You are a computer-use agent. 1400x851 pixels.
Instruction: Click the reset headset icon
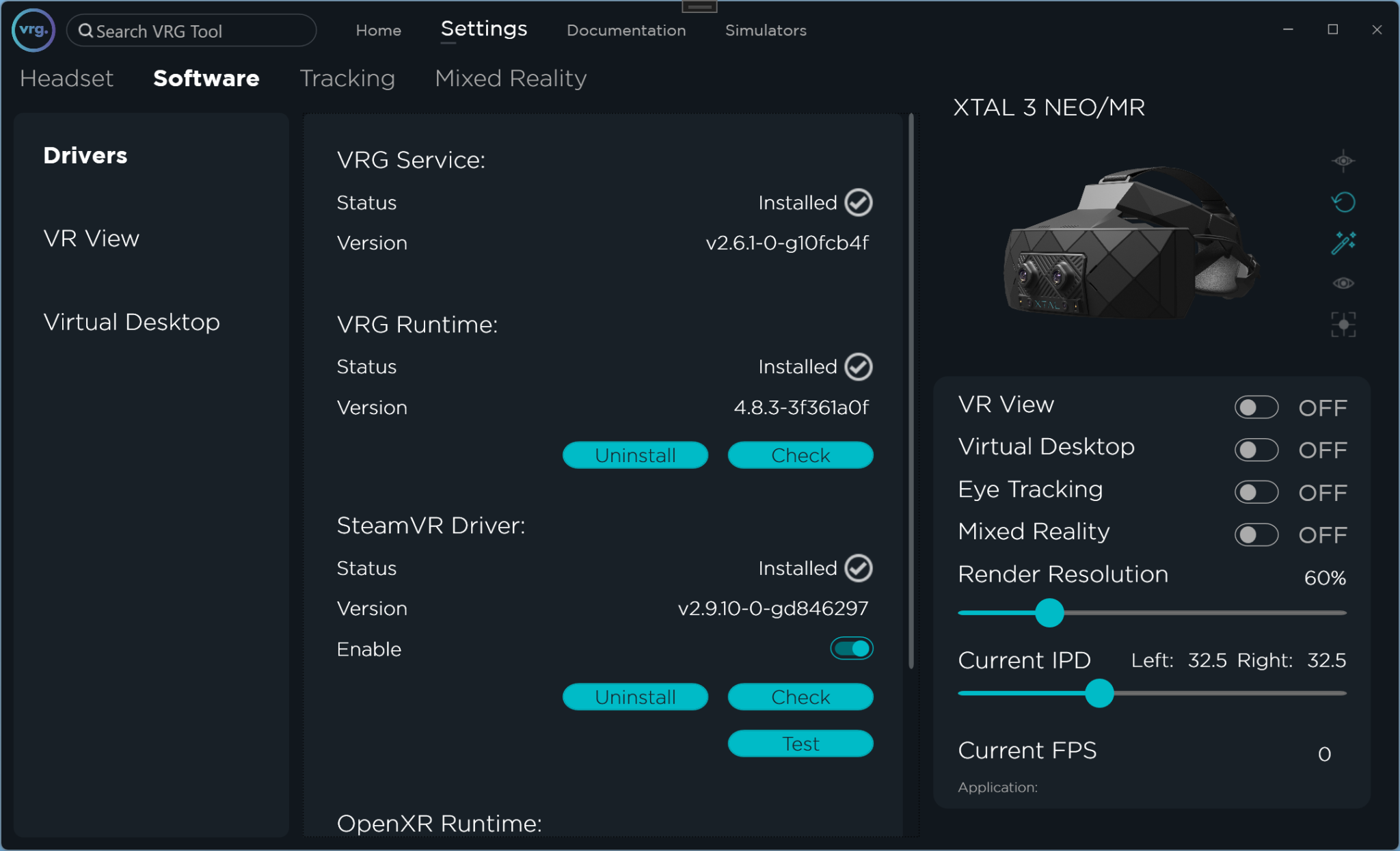click(x=1343, y=202)
